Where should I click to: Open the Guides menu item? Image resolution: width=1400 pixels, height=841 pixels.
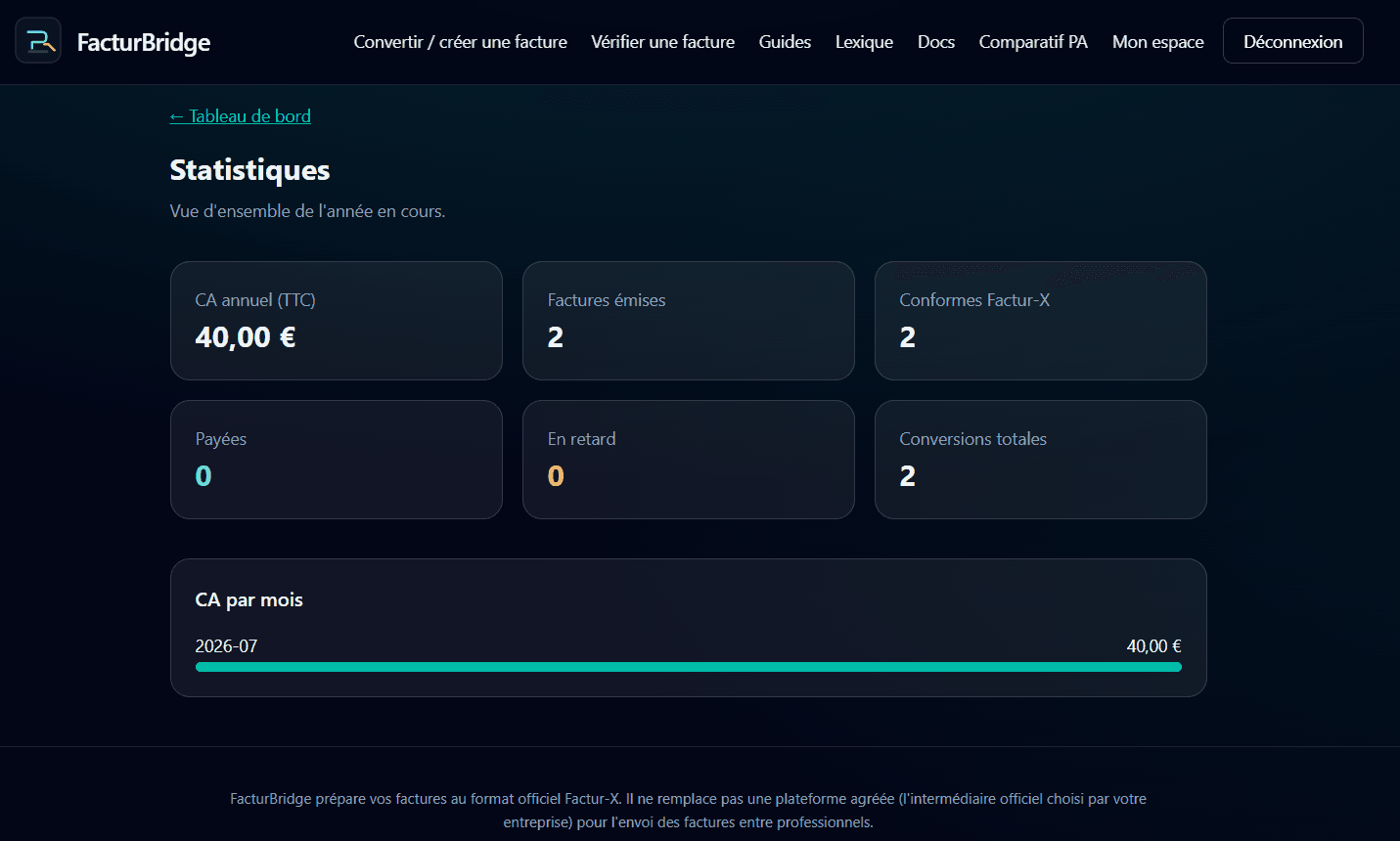[785, 42]
